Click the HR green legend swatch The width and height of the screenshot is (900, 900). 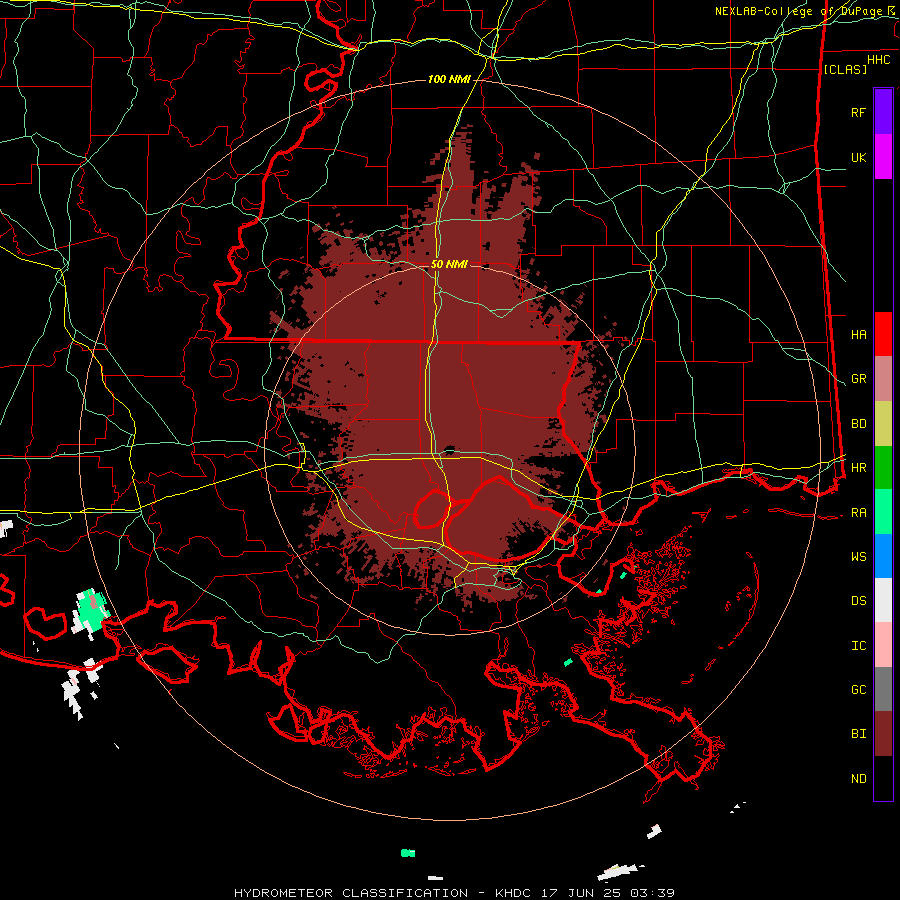click(883, 467)
